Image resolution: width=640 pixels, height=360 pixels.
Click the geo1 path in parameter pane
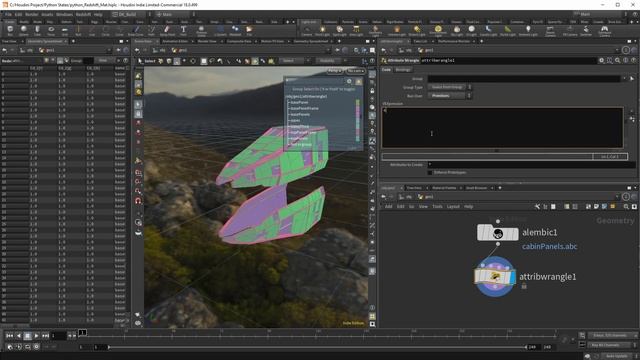coord(427,50)
